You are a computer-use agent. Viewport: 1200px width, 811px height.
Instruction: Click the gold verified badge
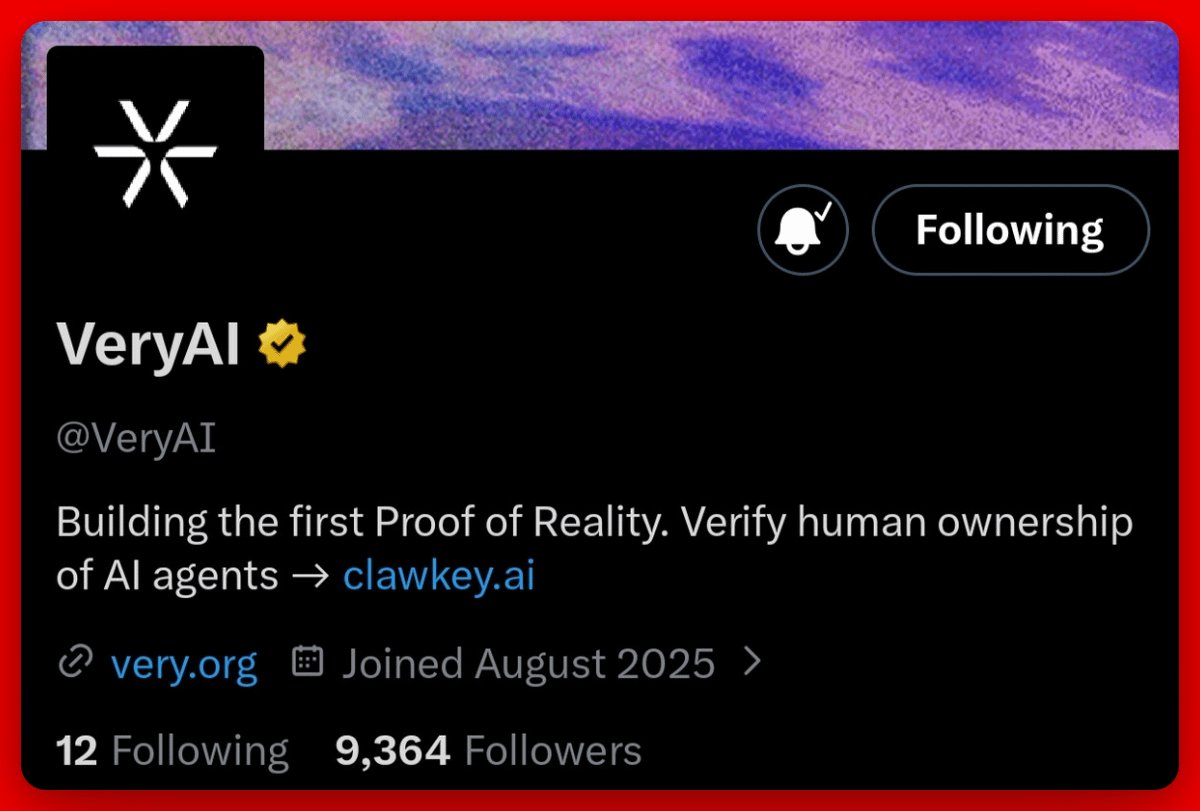pyautogui.click(x=282, y=345)
